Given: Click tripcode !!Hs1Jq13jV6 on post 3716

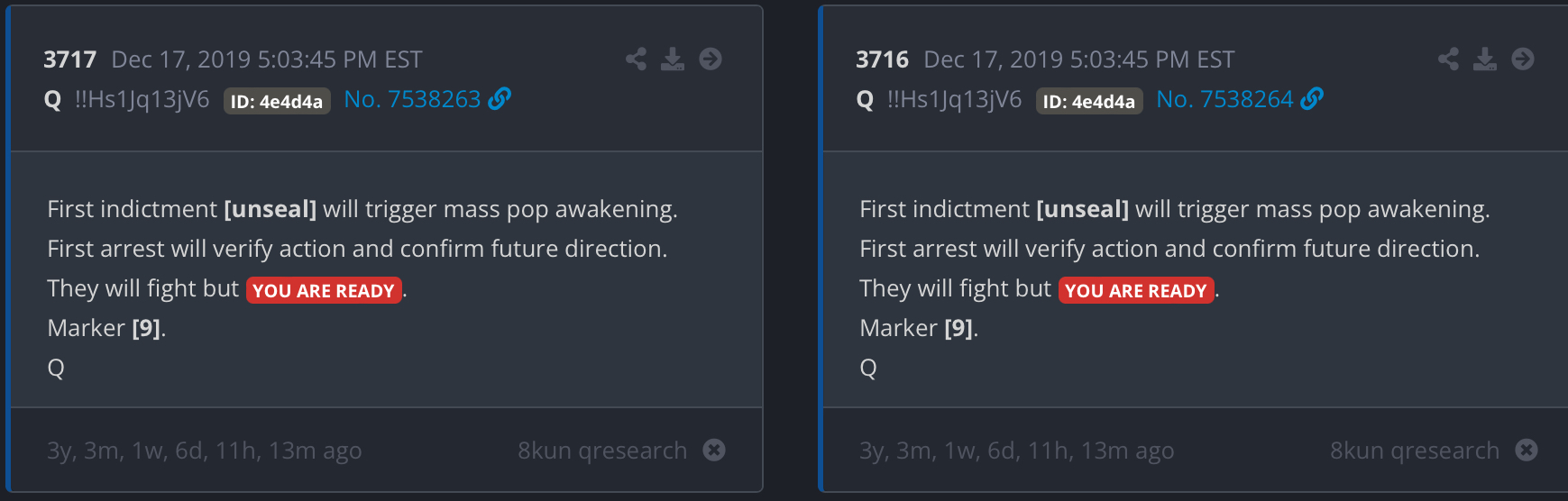Looking at the screenshot, I should pos(954,99).
